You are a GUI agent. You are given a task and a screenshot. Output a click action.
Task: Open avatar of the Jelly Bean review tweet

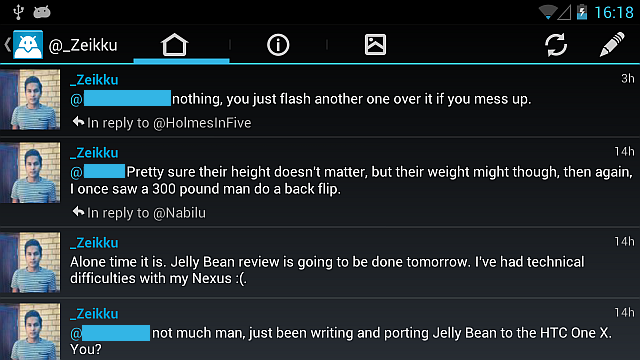coord(30,262)
